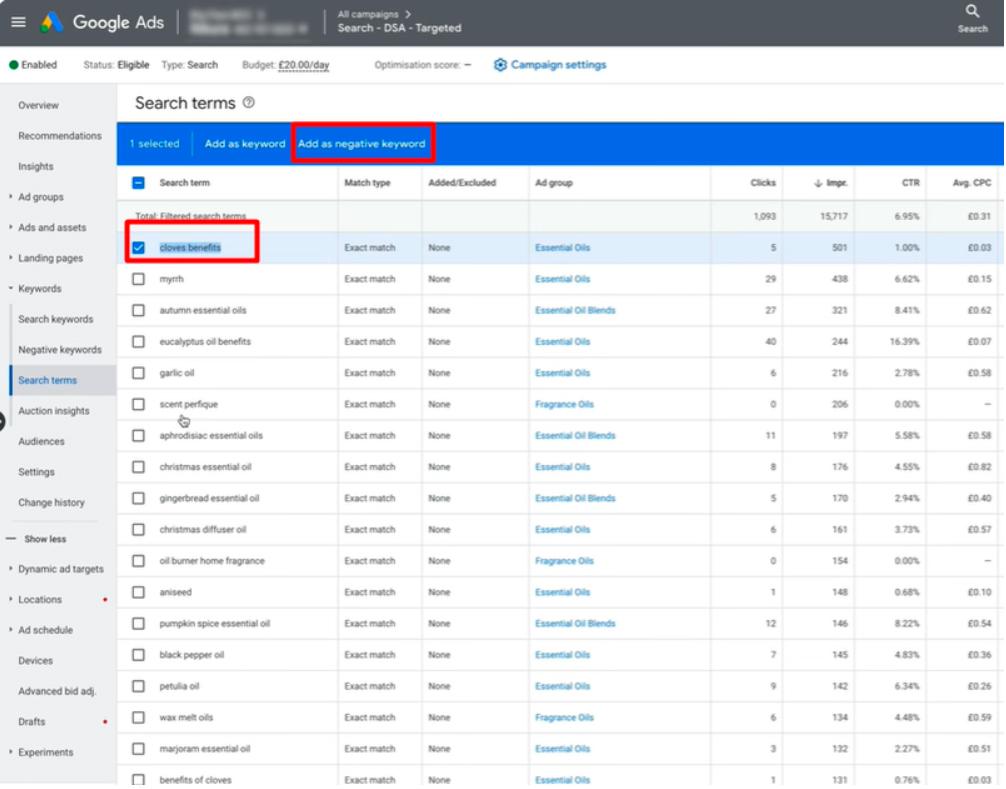Sort by CTR column header
This screenshot has width=1006, height=789.
click(910, 183)
